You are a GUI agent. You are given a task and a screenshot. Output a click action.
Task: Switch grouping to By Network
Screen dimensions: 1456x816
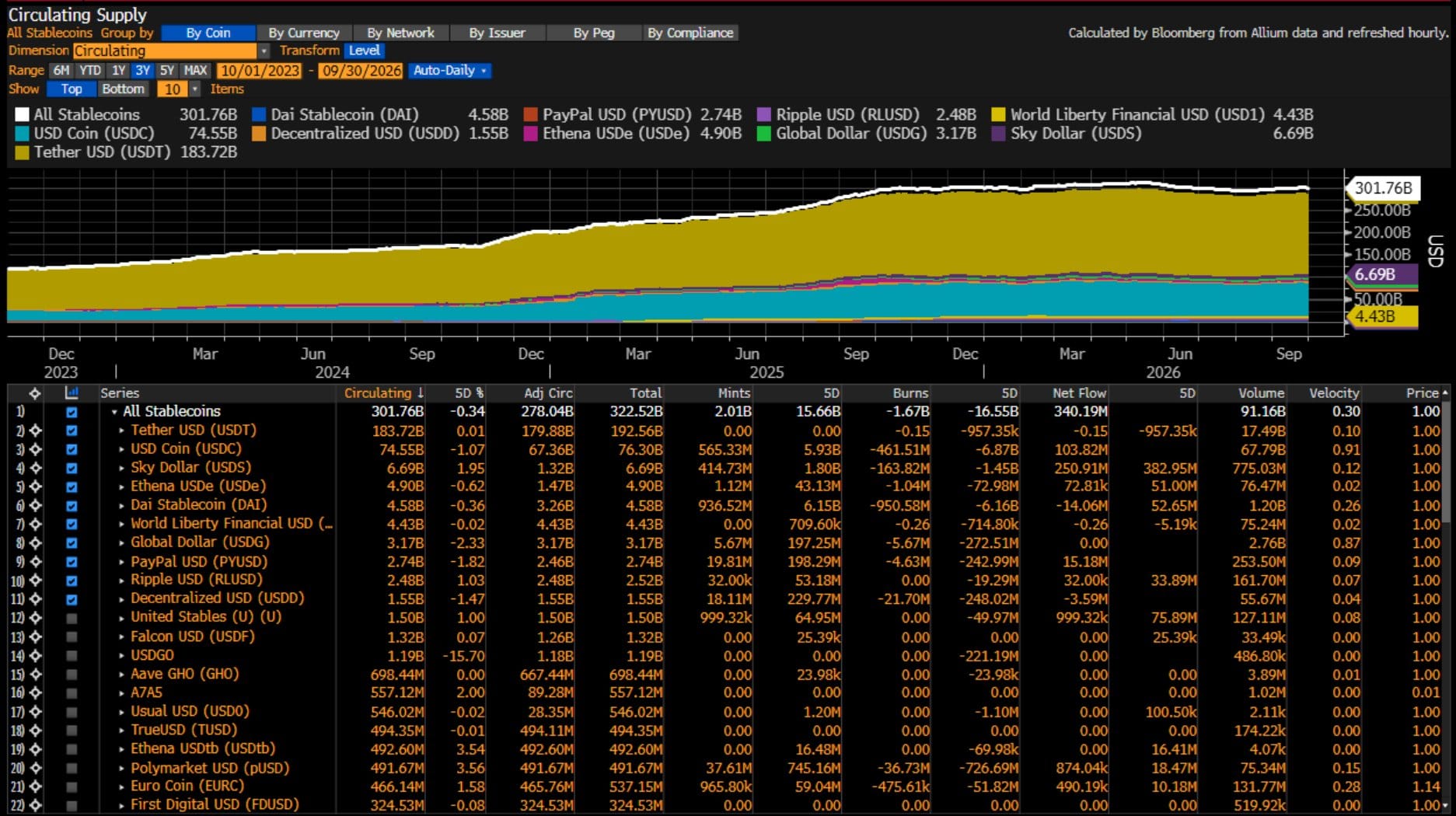pyautogui.click(x=400, y=33)
